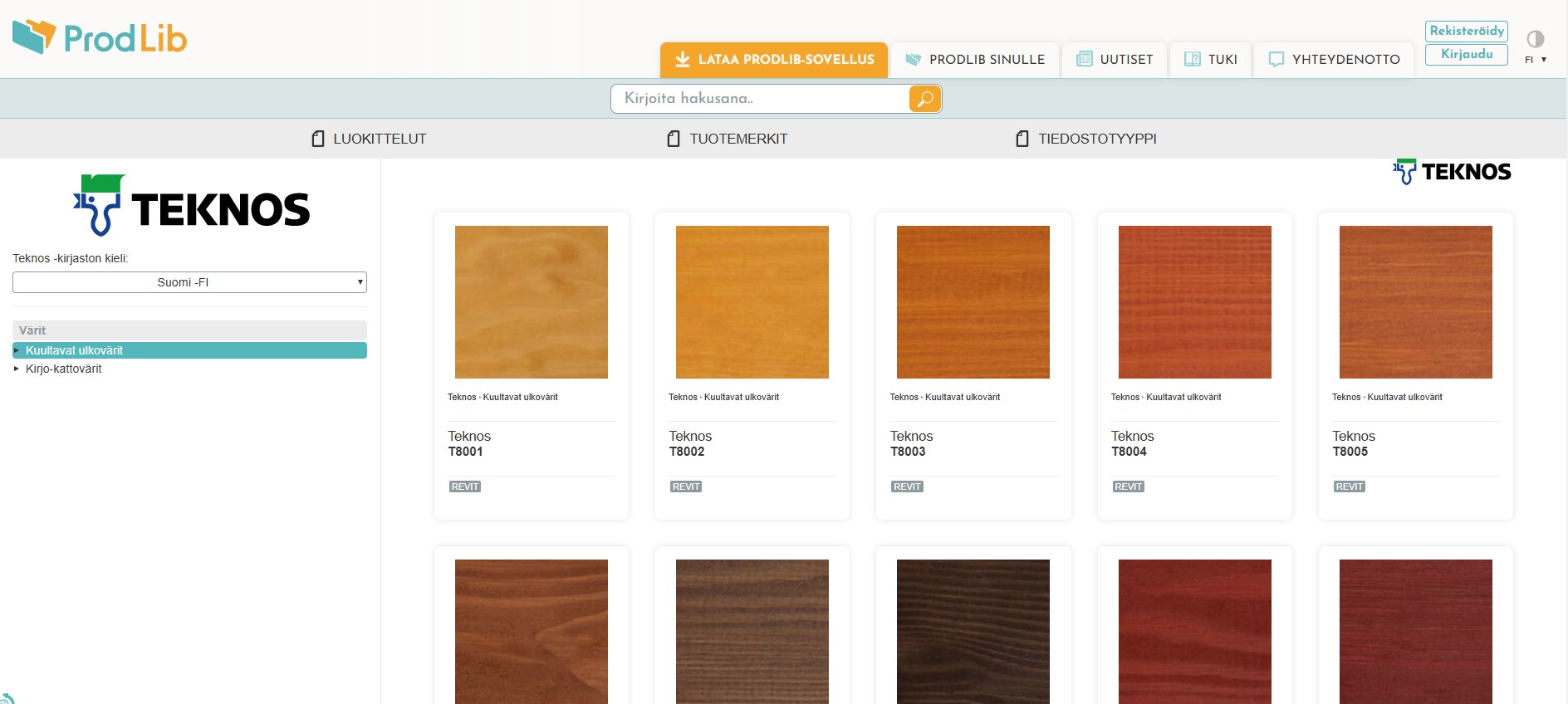Open the FI language dropdown
Screen dimensions: 1568x704
click(1536, 60)
